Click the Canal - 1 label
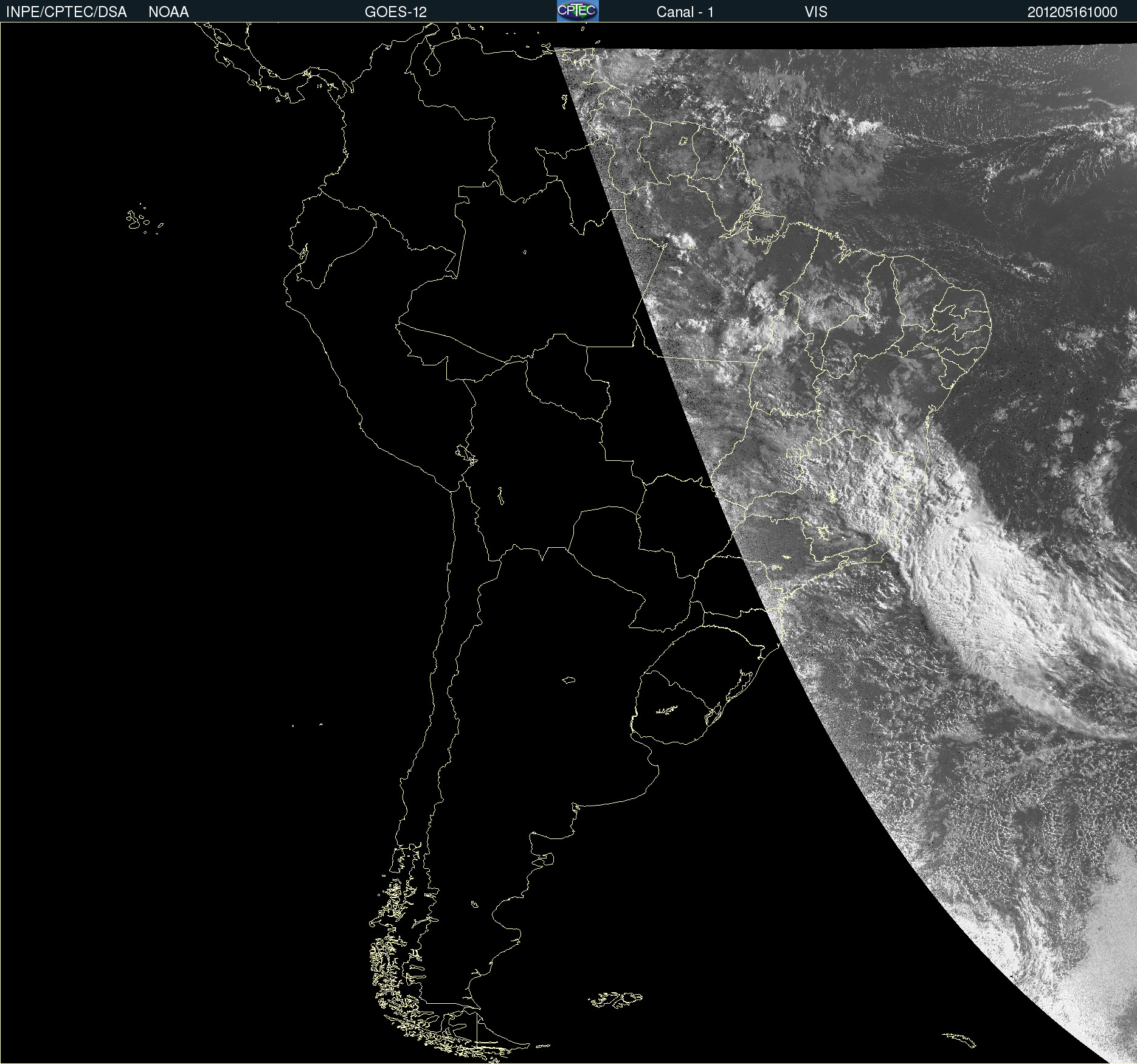1137x1064 pixels. click(685, 12)
